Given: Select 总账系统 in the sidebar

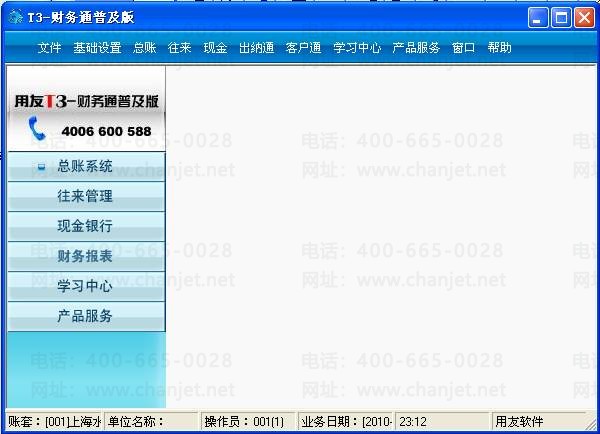Looking at the screenshot, I should tap(86, 166).
